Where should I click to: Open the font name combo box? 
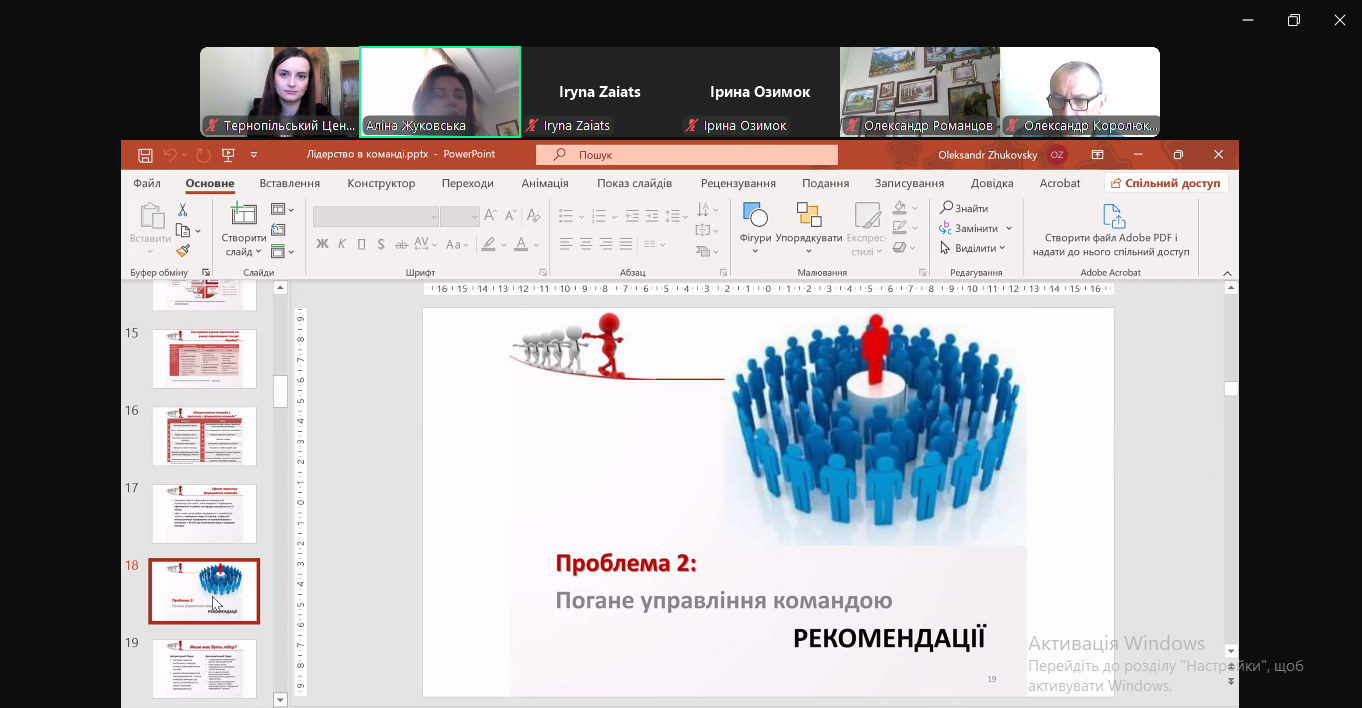tap(376, 216)
